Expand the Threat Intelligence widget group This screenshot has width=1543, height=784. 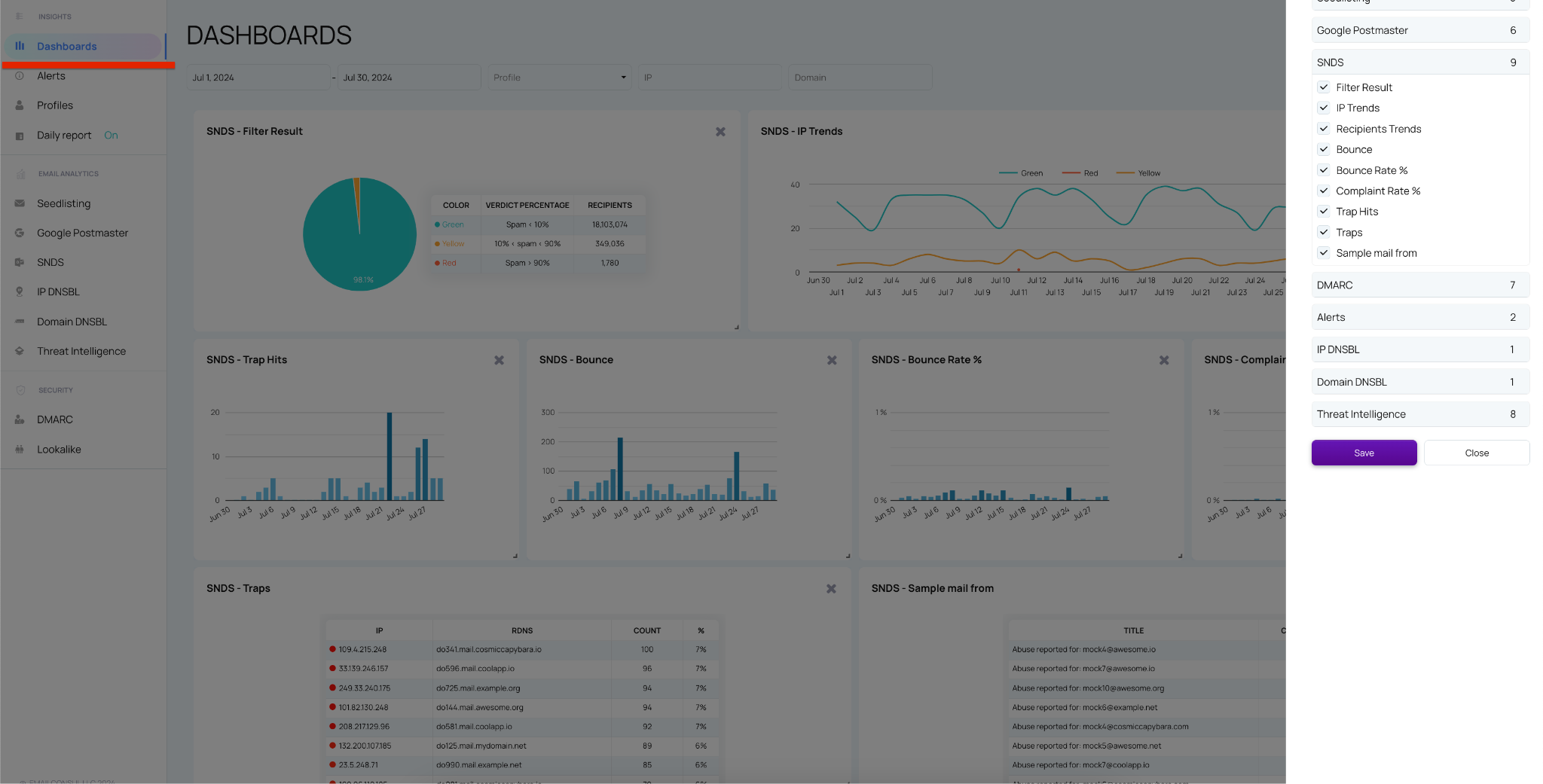coord(1420,414)
